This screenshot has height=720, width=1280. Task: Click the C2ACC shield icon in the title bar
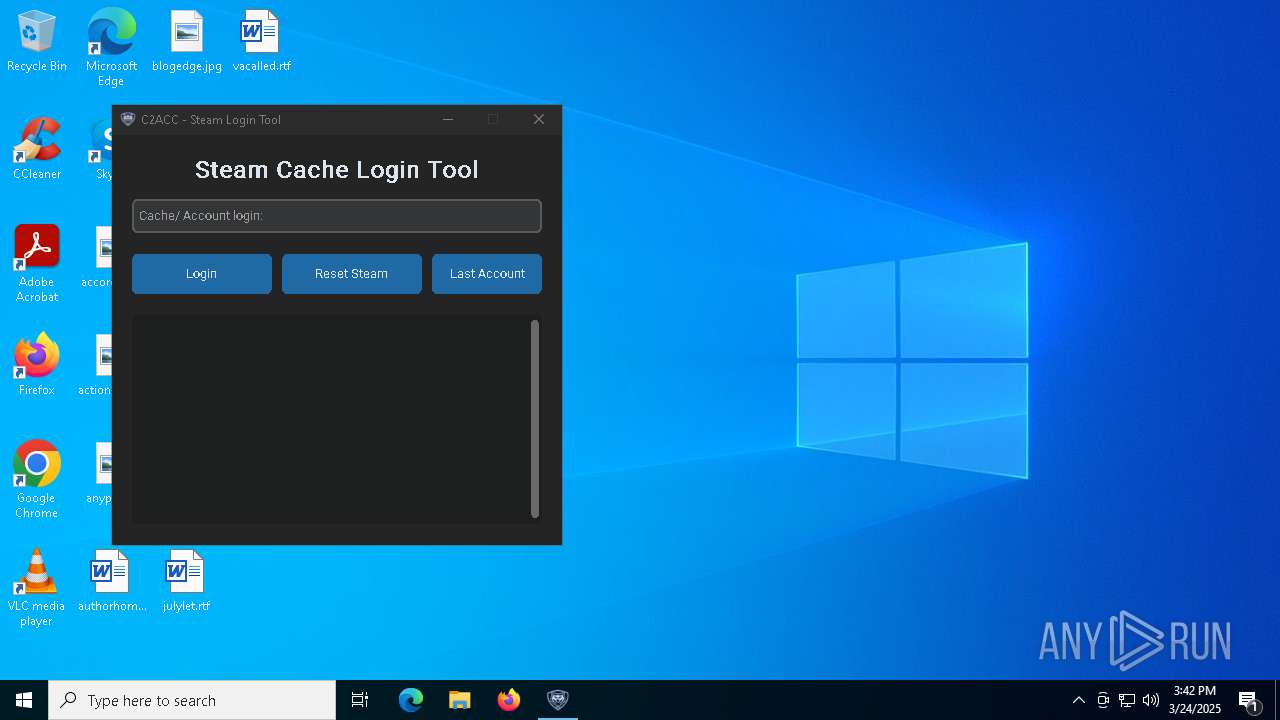point(128,119)
